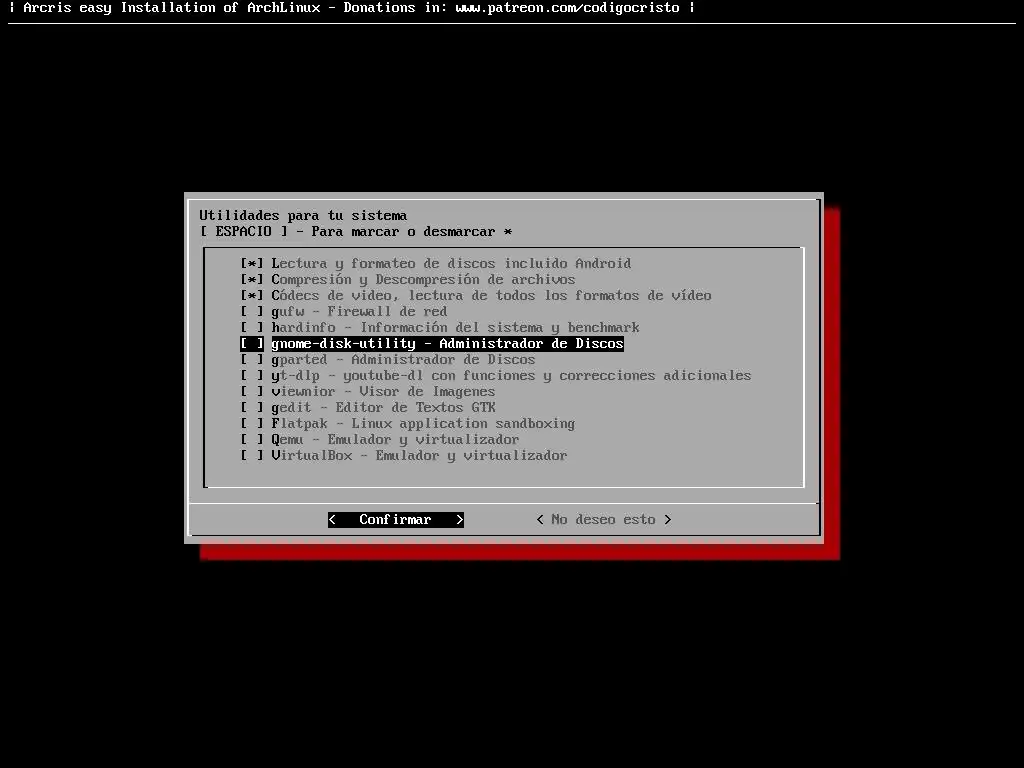Click the 'Utilidades para tu sistema' dialog title

pos(303,216)
